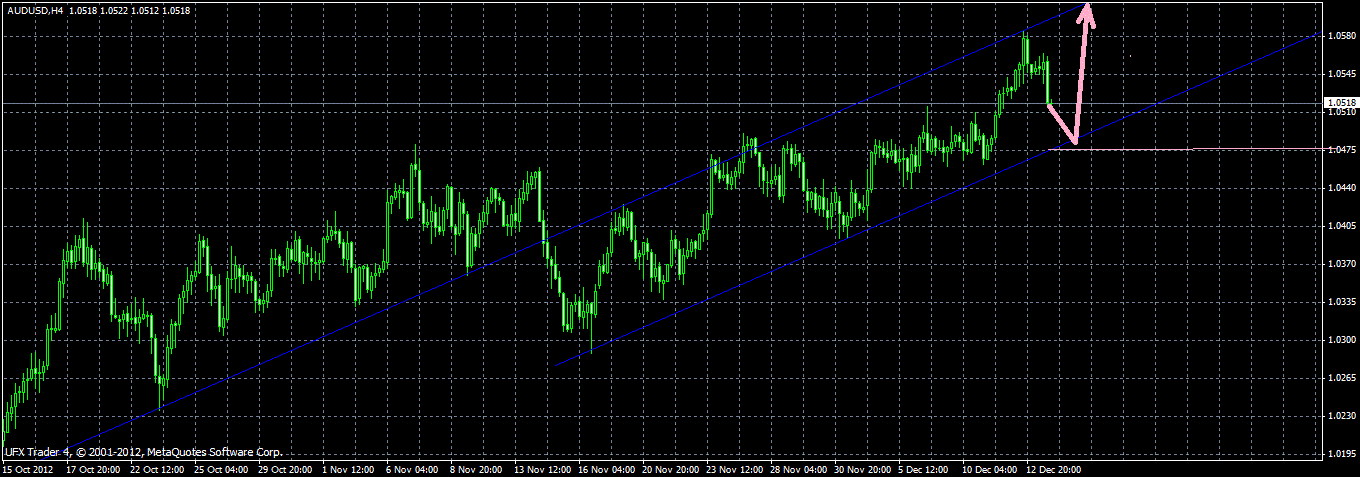Click the 1.0300 price axis label

pyautogui.click(x=1342, y=340)
